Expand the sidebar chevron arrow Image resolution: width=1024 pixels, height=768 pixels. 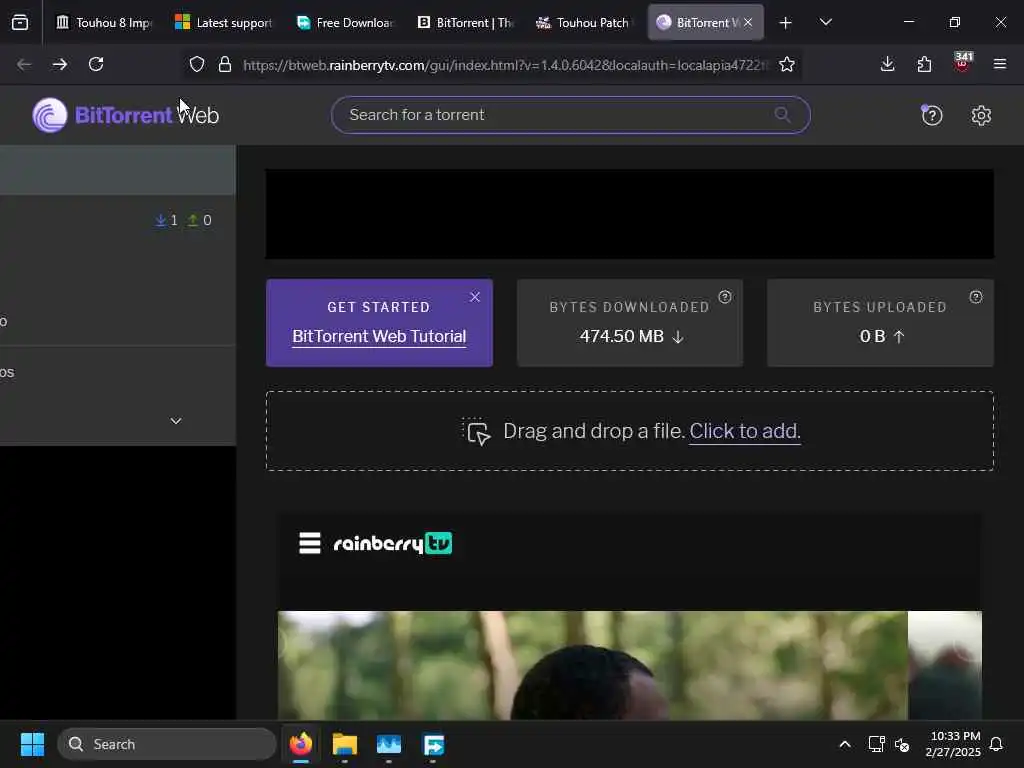point(176,421)
